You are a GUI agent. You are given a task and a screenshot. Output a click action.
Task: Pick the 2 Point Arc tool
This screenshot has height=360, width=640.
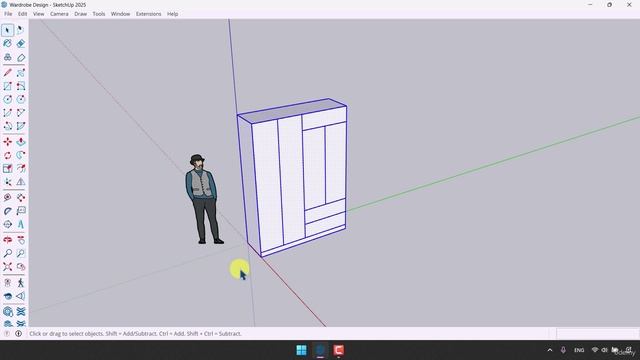coord(20,113)
